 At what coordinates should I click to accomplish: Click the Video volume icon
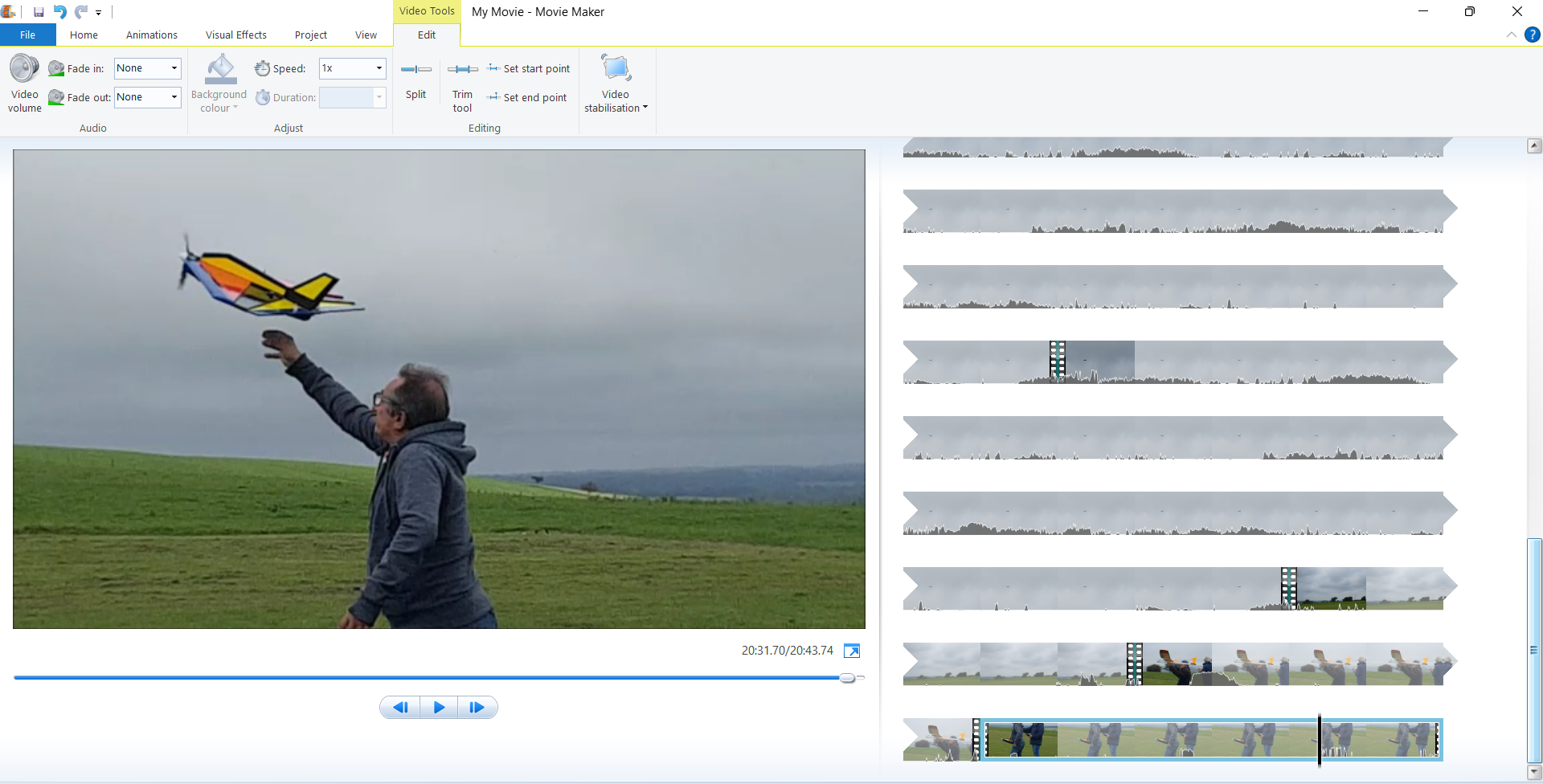point(24,69)
